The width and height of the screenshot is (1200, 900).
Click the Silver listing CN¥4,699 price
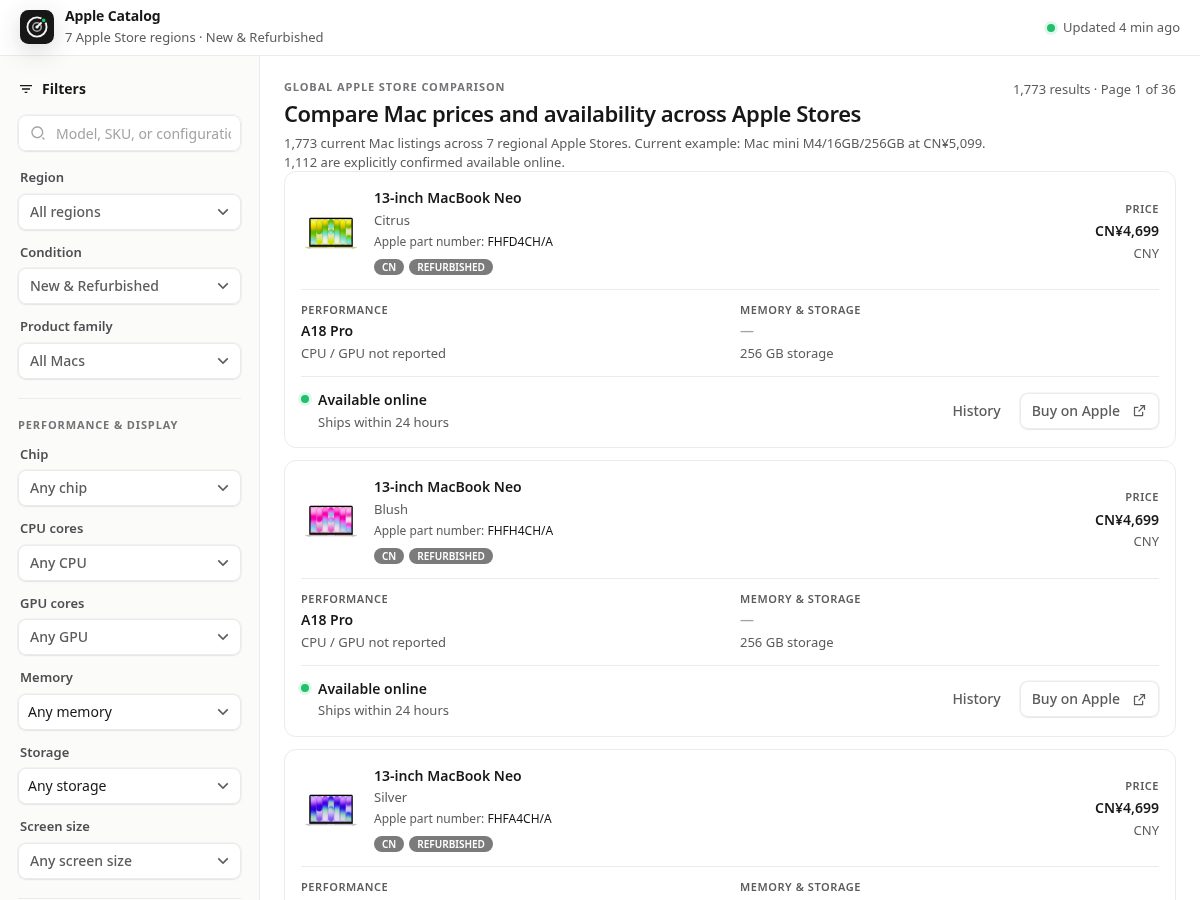pos(1127,808)
